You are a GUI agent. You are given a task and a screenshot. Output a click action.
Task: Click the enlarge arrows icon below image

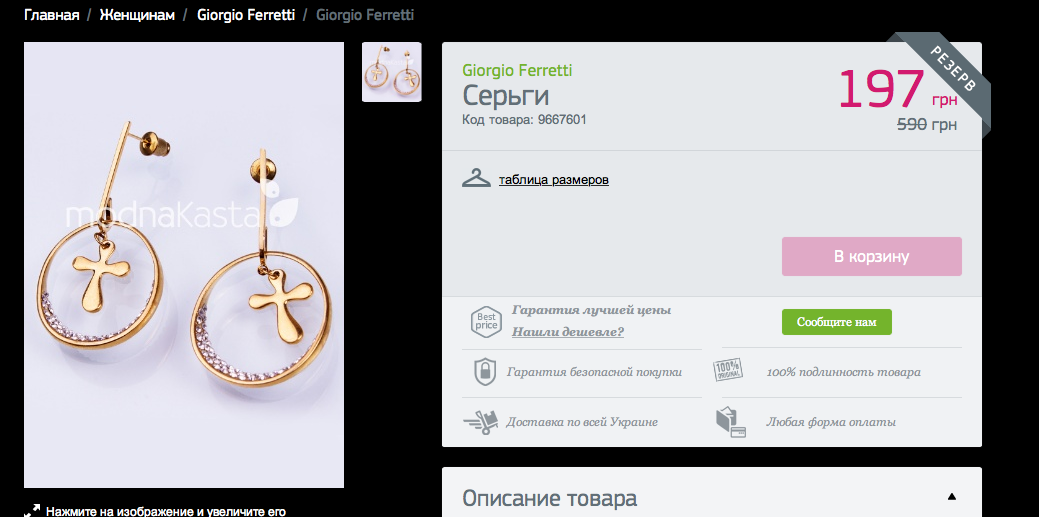coord(32,511)
